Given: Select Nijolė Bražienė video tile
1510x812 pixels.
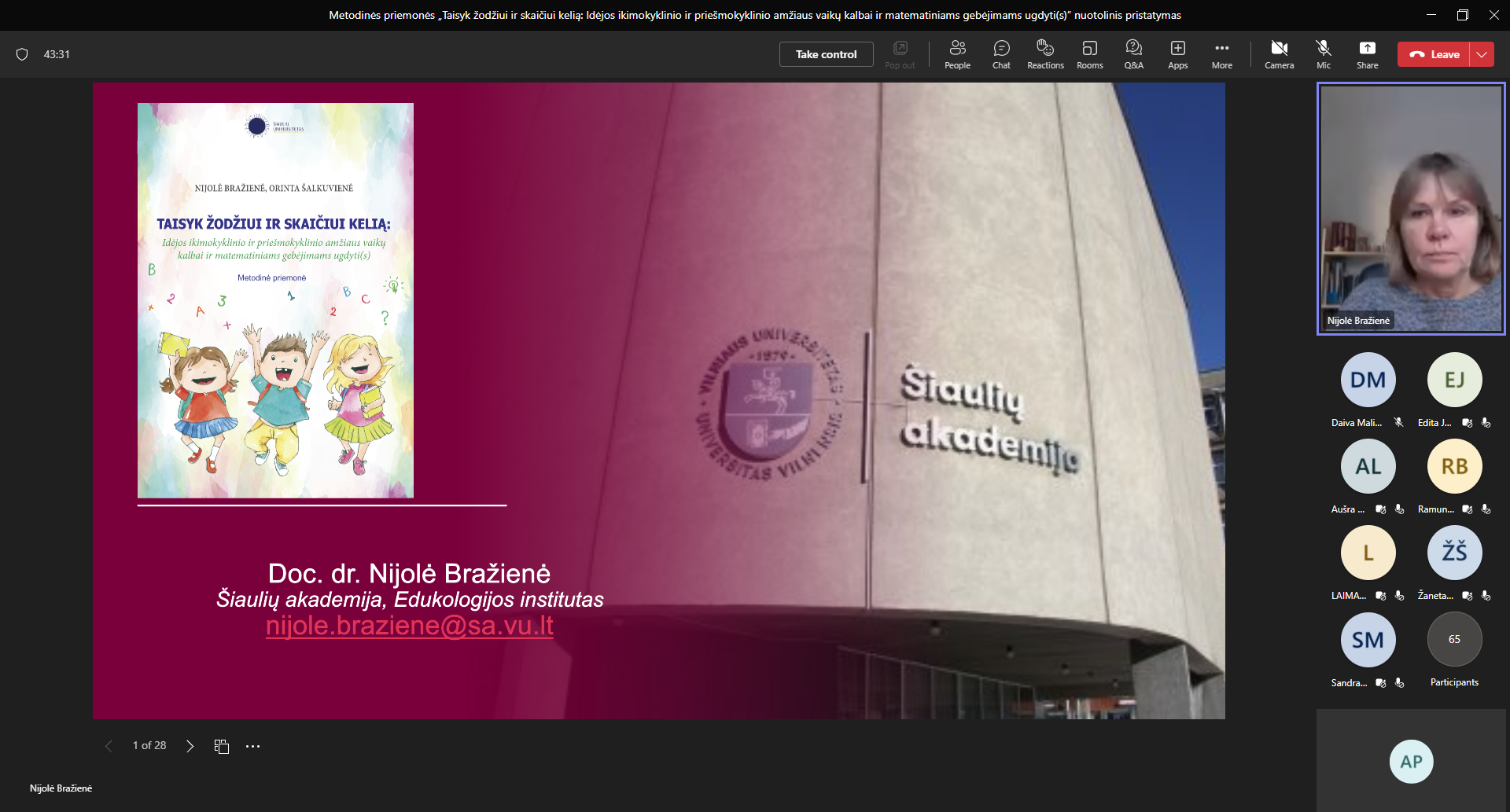Looking at the screenshot, I should coord(1411,208).
